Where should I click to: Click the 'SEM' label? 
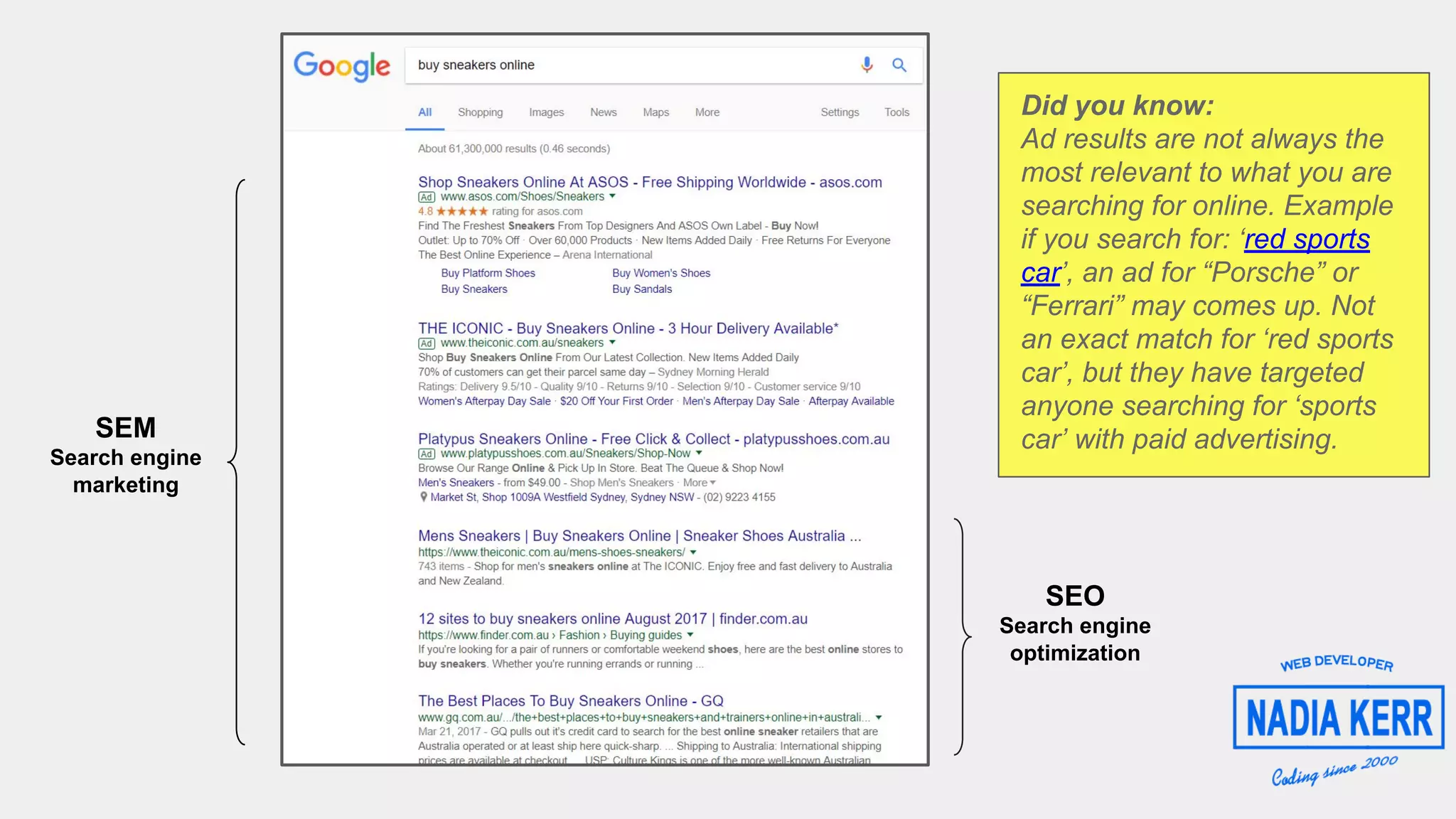tap(126, 428)
